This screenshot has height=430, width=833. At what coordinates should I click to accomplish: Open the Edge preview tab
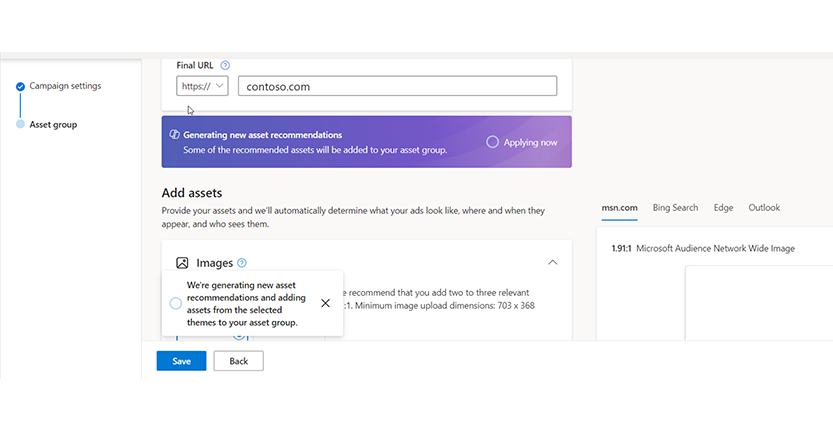(723, 208)
